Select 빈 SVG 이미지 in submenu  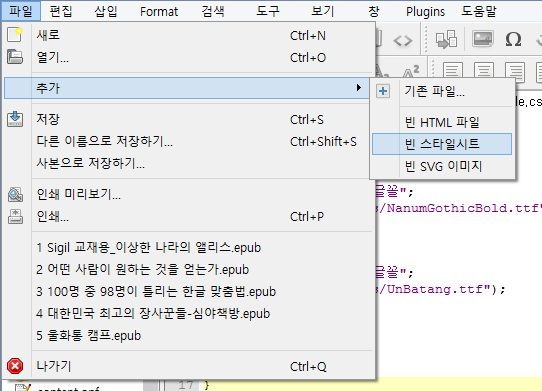(x=442, y=166)
